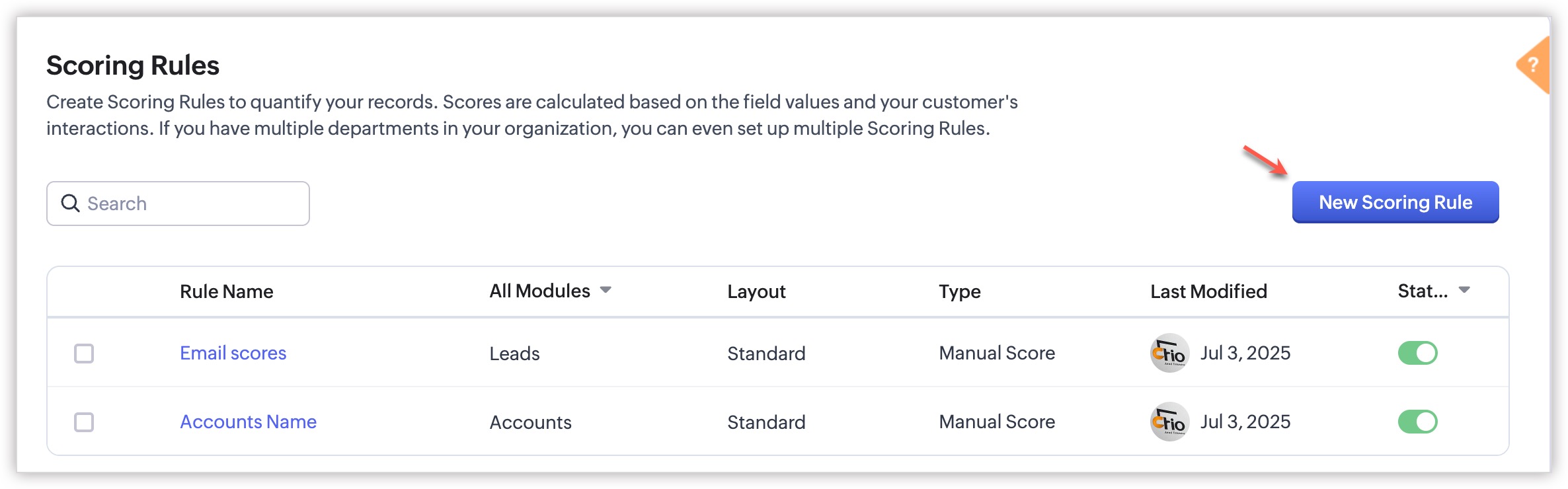This screenshot has width=1568, height=489.
Task: Click the orange help question mark icon
Action: pyautogui.click(x=1534, y=65)
